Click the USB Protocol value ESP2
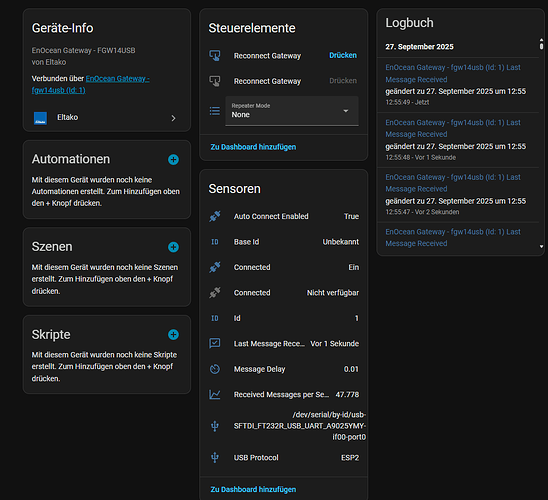Viewport: 548px width, 500px height. pyautogui.click(x=350, y=458)
